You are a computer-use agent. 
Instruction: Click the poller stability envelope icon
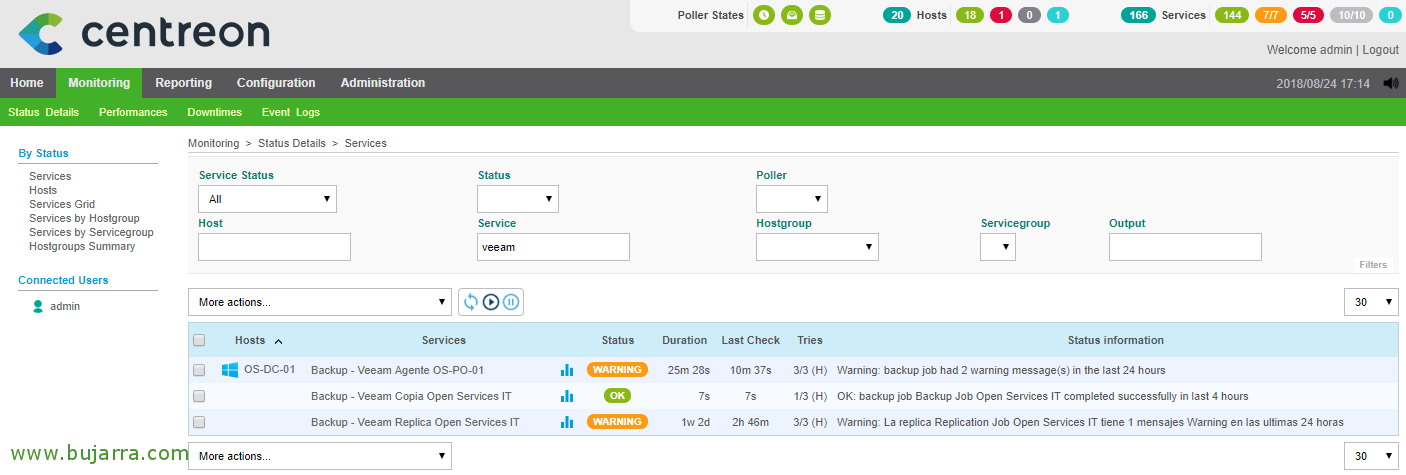pyautogui.click(x=792, y=15)
